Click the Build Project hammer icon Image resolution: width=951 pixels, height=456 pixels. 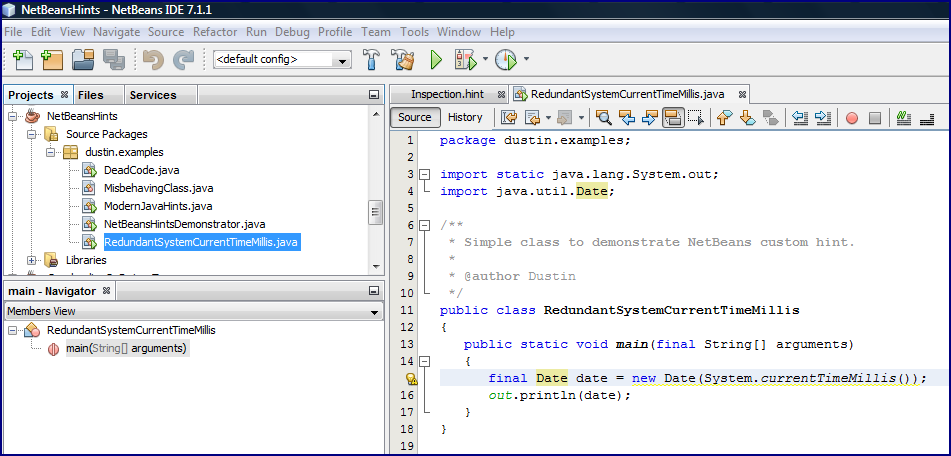[x=371, y=59]
